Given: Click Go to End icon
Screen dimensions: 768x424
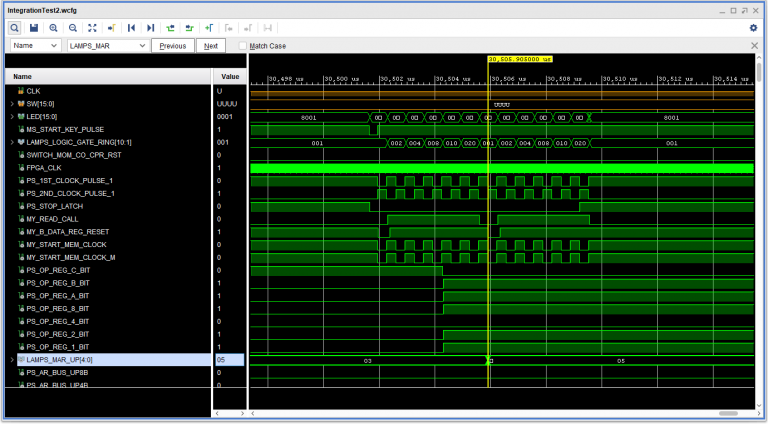Looking at the screenshot, I should click(x=150, y=28).
